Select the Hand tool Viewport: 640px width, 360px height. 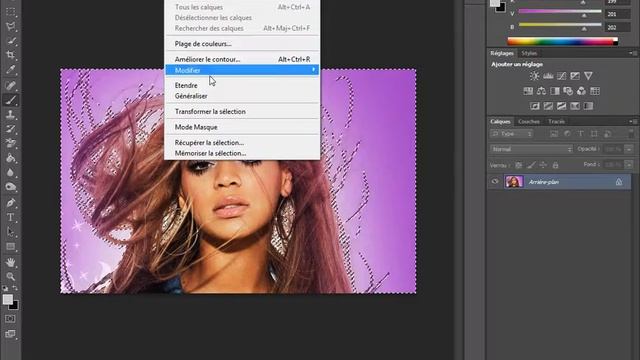click(x=11, y=262)
